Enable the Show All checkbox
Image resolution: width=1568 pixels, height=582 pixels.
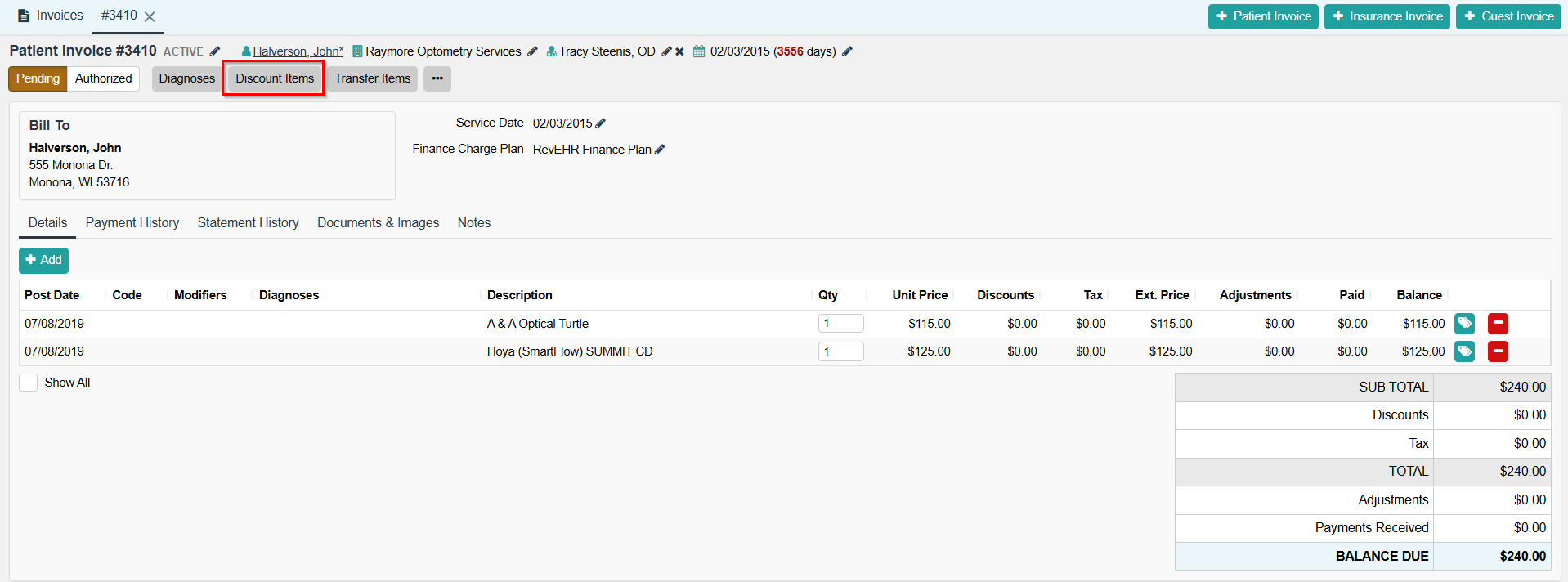[x=29, y=383]
